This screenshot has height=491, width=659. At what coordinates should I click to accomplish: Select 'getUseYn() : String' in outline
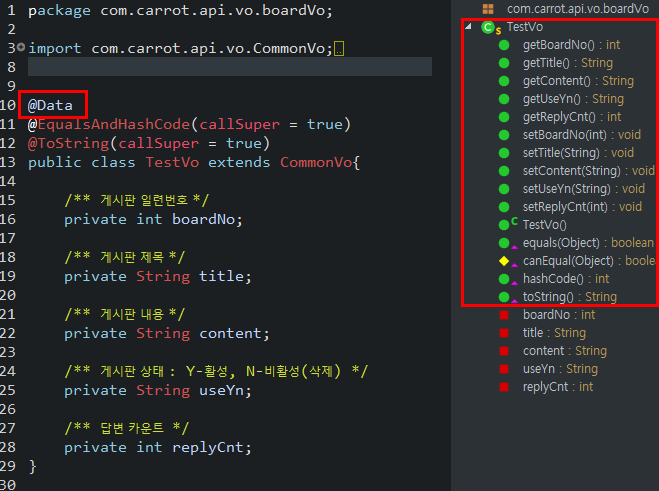(x=573, y=99)
